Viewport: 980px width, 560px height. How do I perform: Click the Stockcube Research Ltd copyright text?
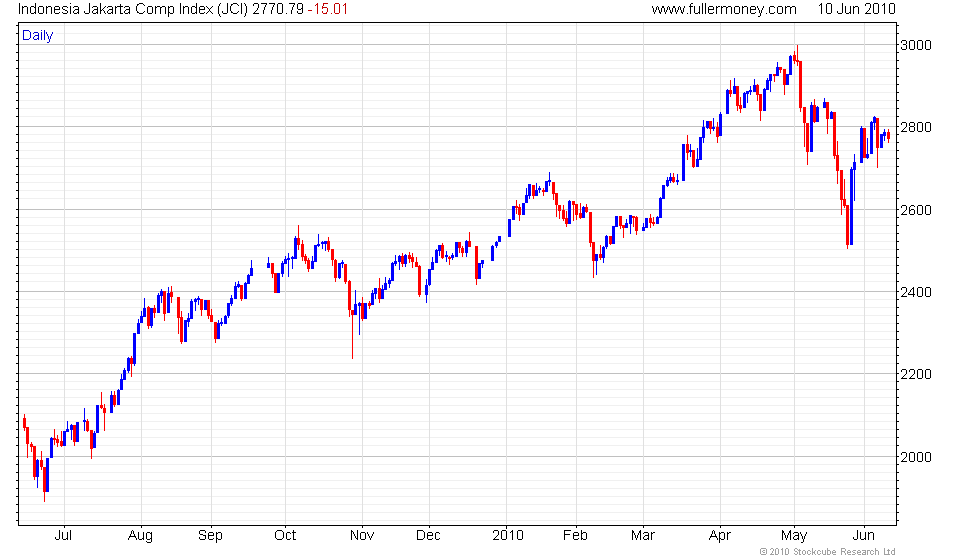coord(828,552)
